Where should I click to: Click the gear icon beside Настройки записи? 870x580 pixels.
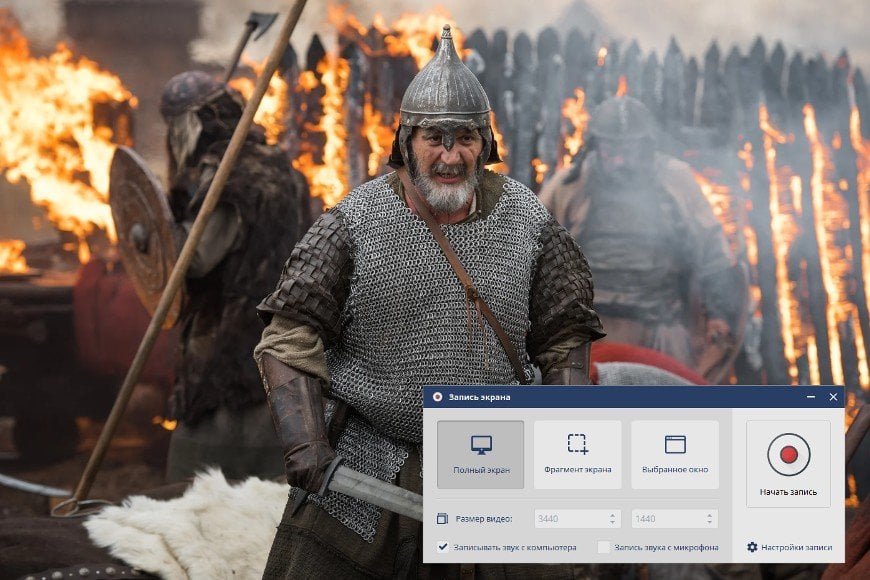[752, 547]
